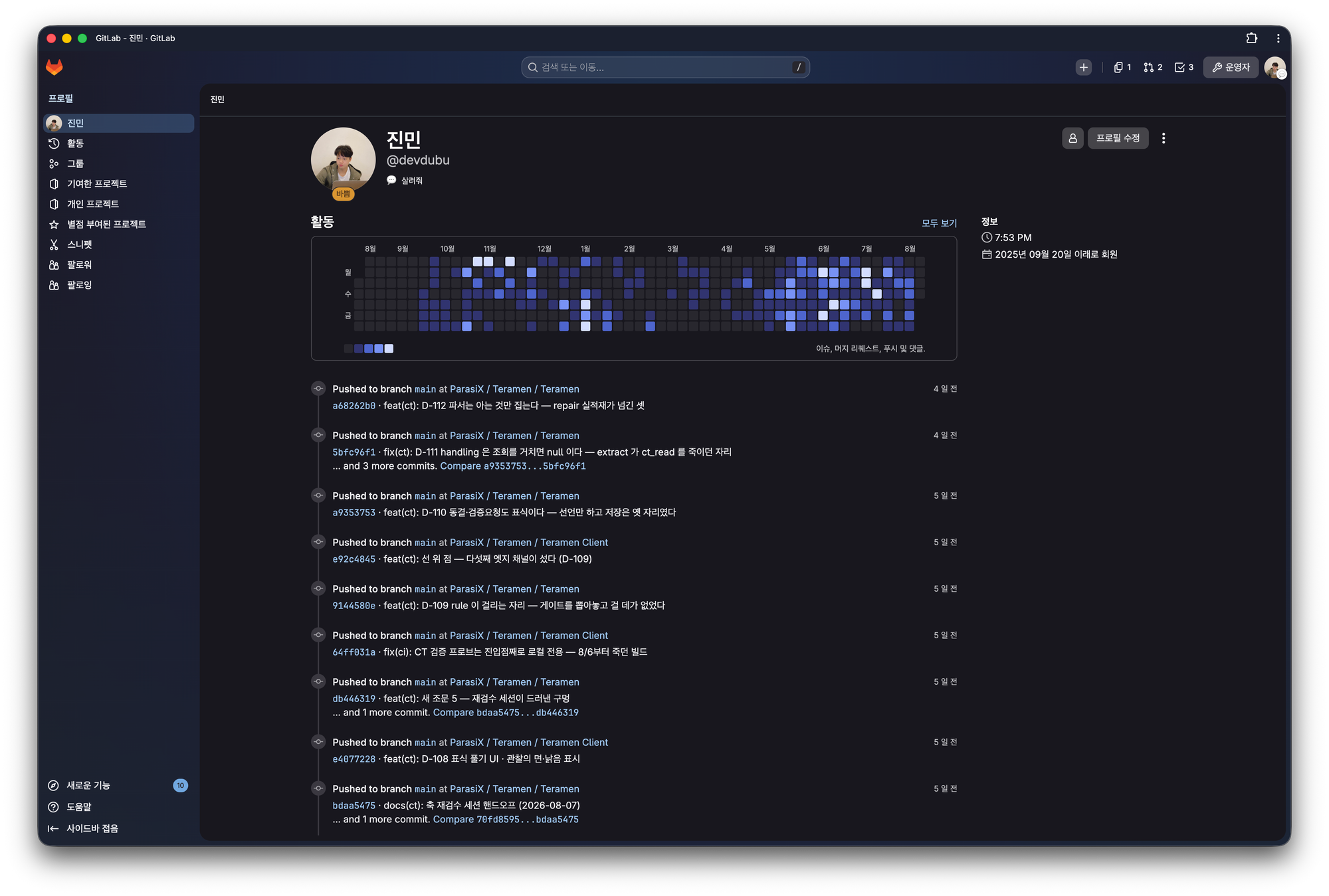
Task: Click the search or go to field
Action: (665, 67)
